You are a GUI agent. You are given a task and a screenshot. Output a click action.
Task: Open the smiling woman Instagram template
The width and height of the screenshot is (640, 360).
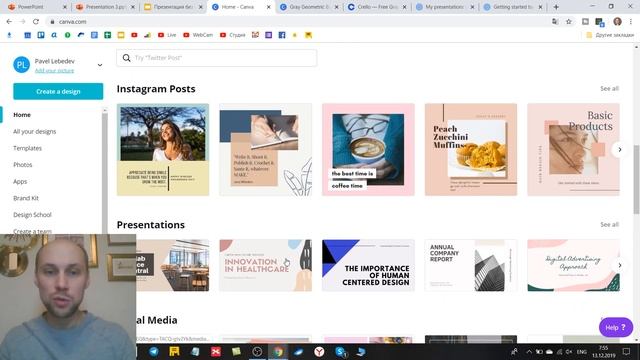(x=163, y=149)
